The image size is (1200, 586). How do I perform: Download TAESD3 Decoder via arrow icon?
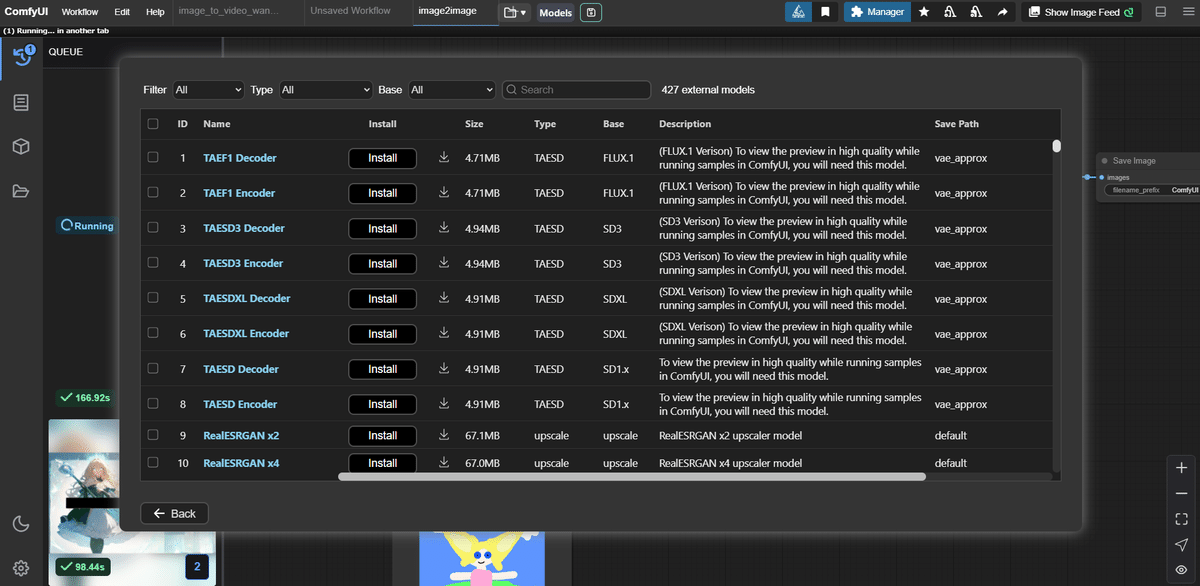444,228
